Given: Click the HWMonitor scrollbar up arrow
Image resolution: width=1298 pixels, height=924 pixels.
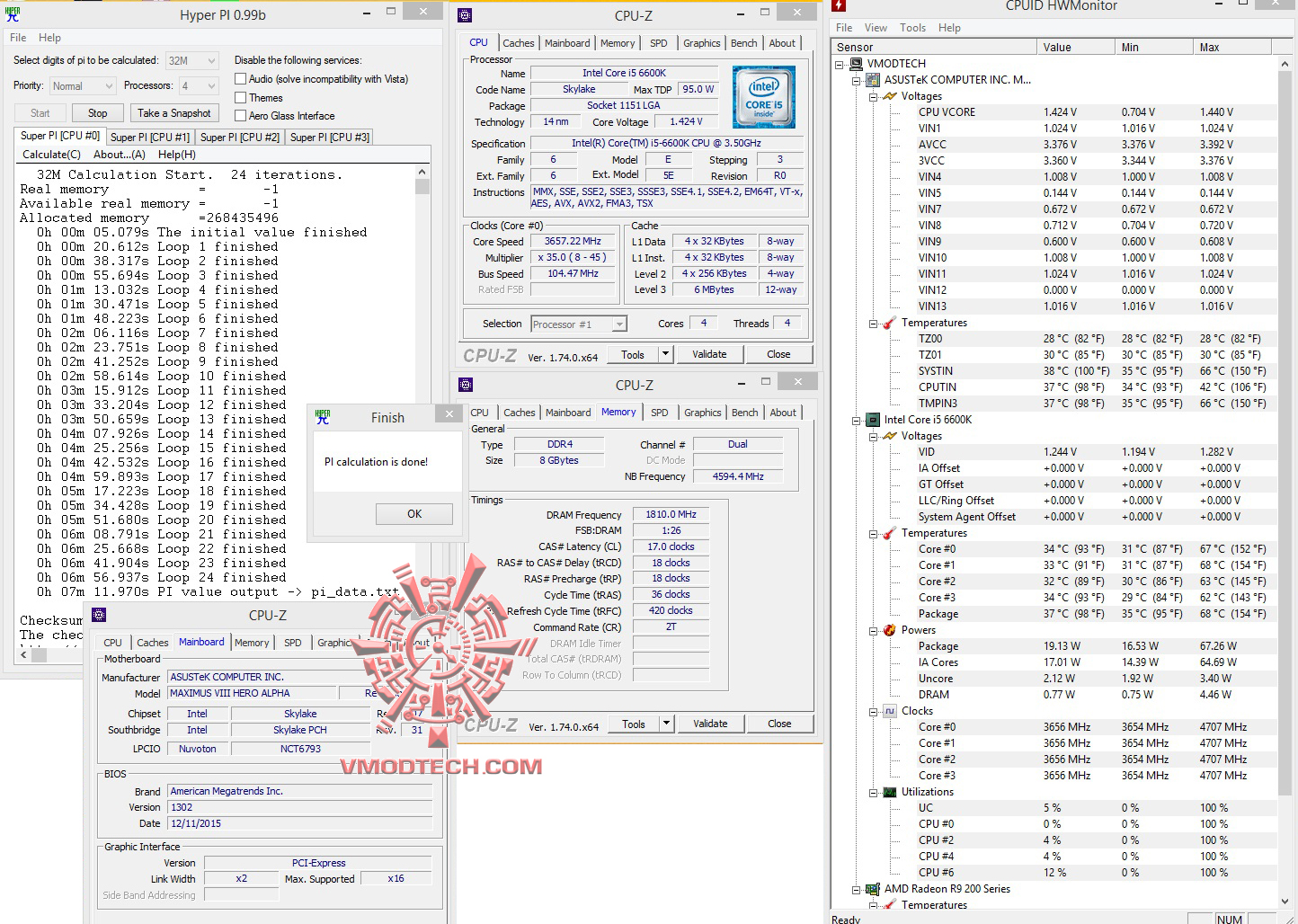Looking at the screenshot, I should (1285, 65).
